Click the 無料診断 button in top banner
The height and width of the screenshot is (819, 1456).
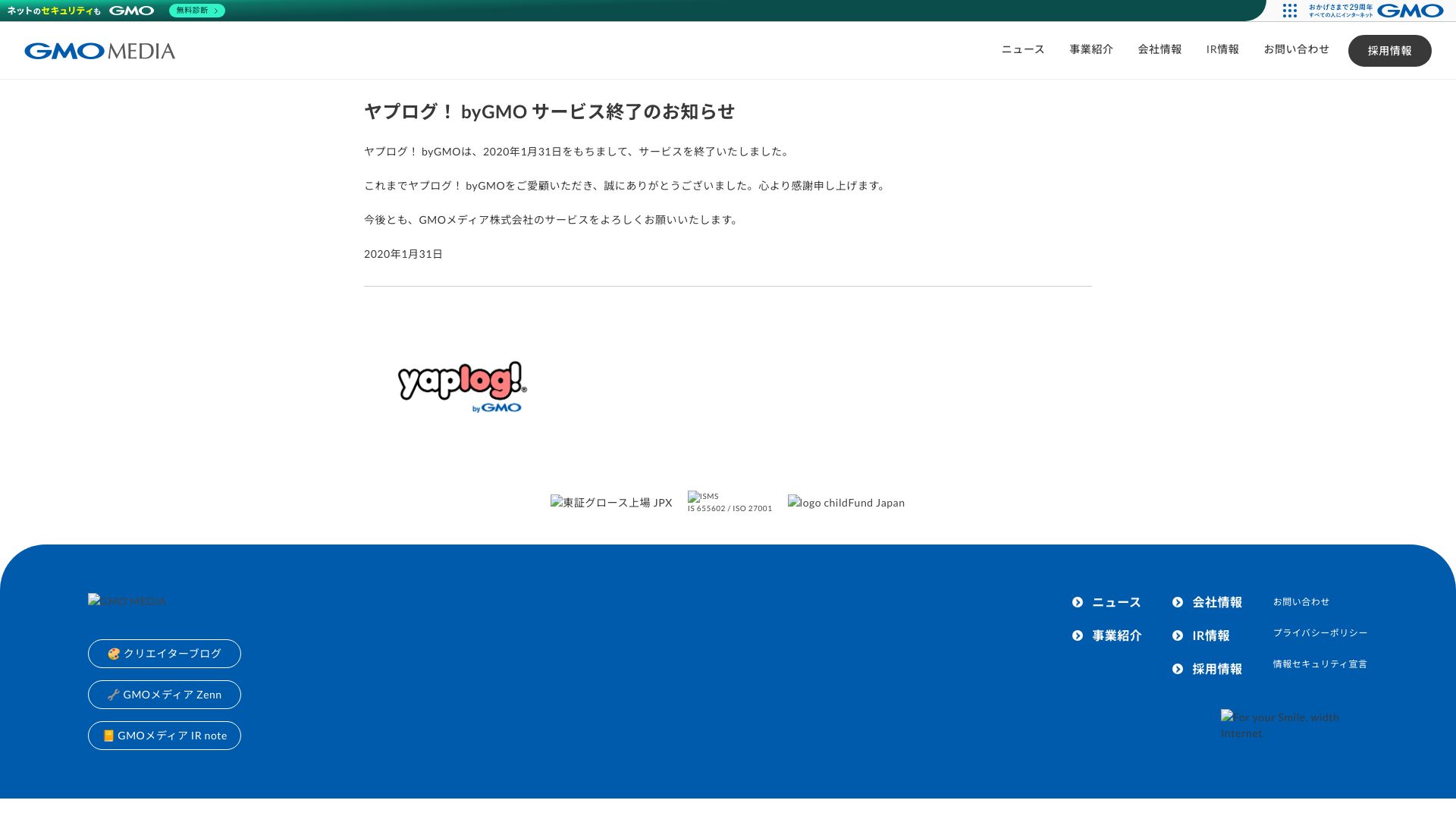click(x=196, y=11)
